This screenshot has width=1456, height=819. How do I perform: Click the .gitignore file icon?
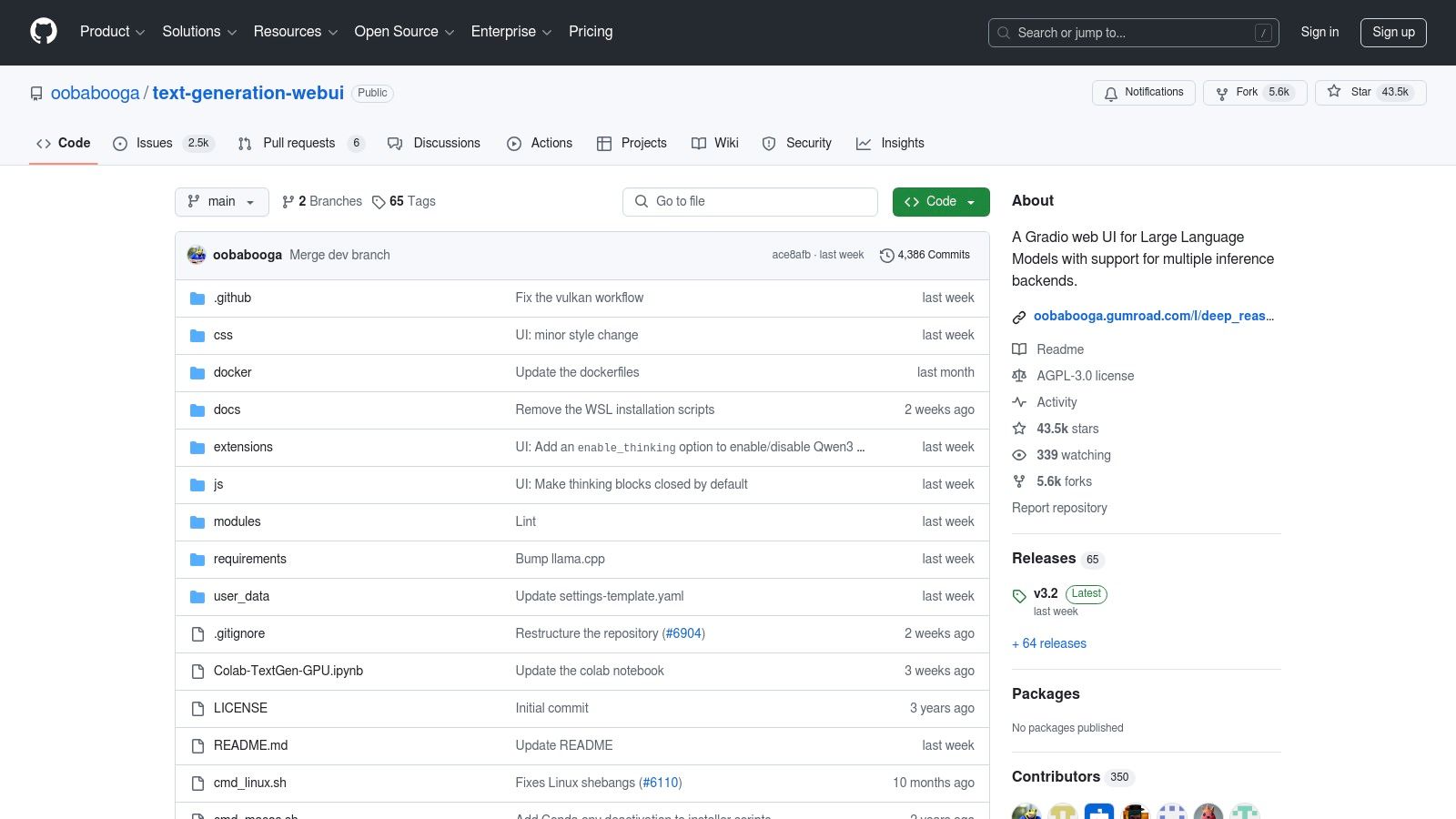tap(197, 634)
